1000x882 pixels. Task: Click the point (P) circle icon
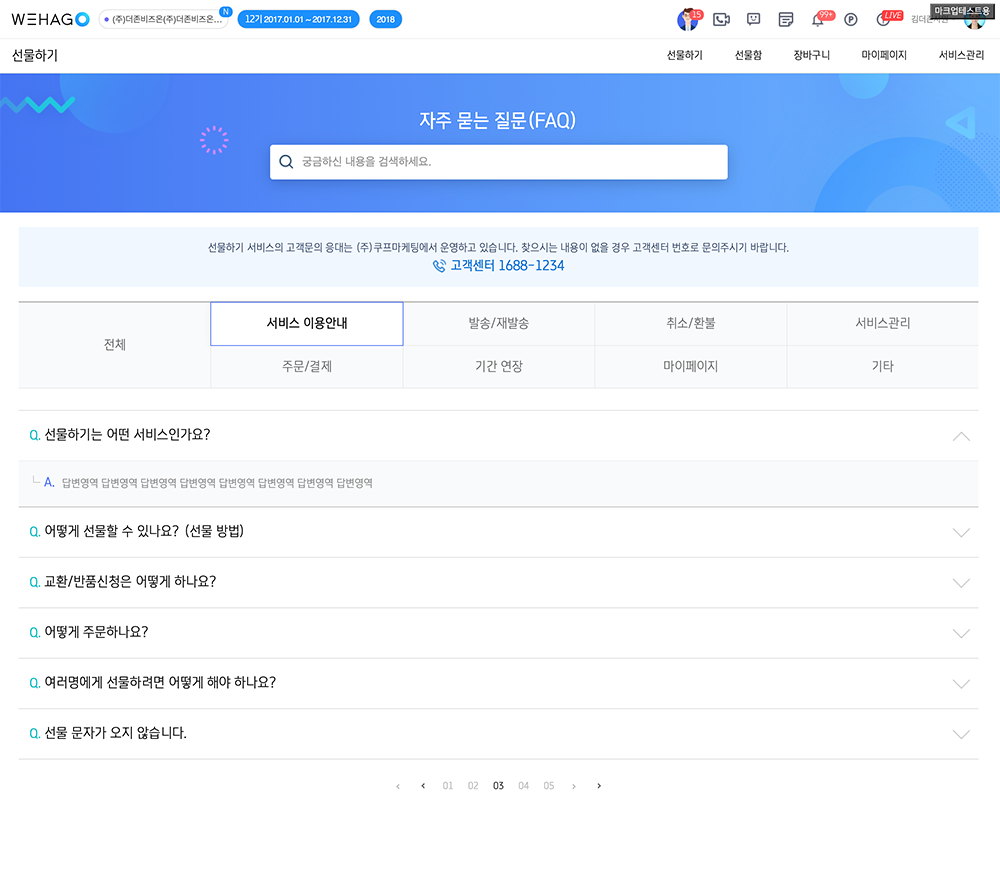851,19
